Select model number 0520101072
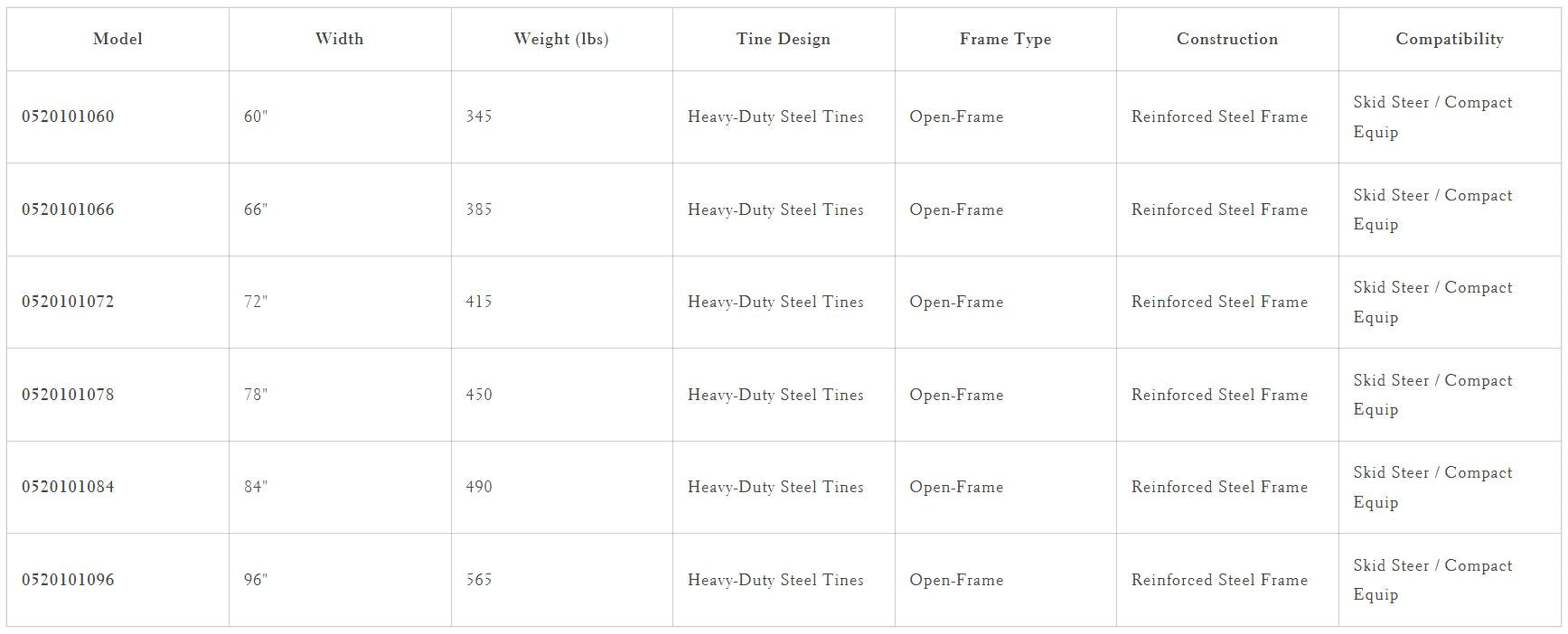This screenshot has width=1568, height=634. point(68,302)
